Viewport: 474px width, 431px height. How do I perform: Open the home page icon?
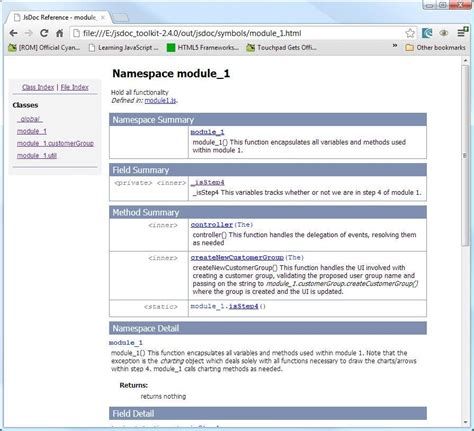pos(59,33)
